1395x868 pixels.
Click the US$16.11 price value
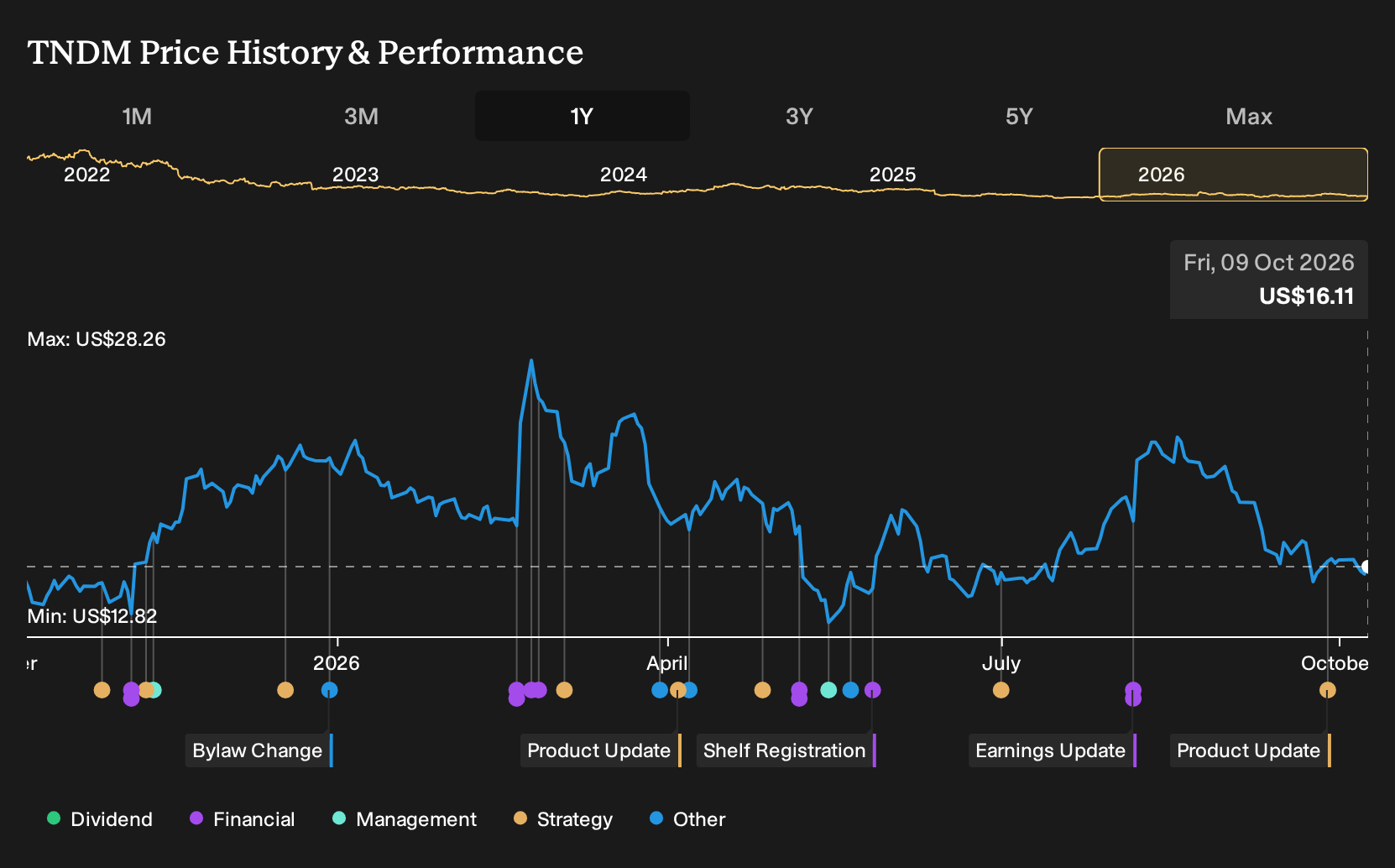1306,296
